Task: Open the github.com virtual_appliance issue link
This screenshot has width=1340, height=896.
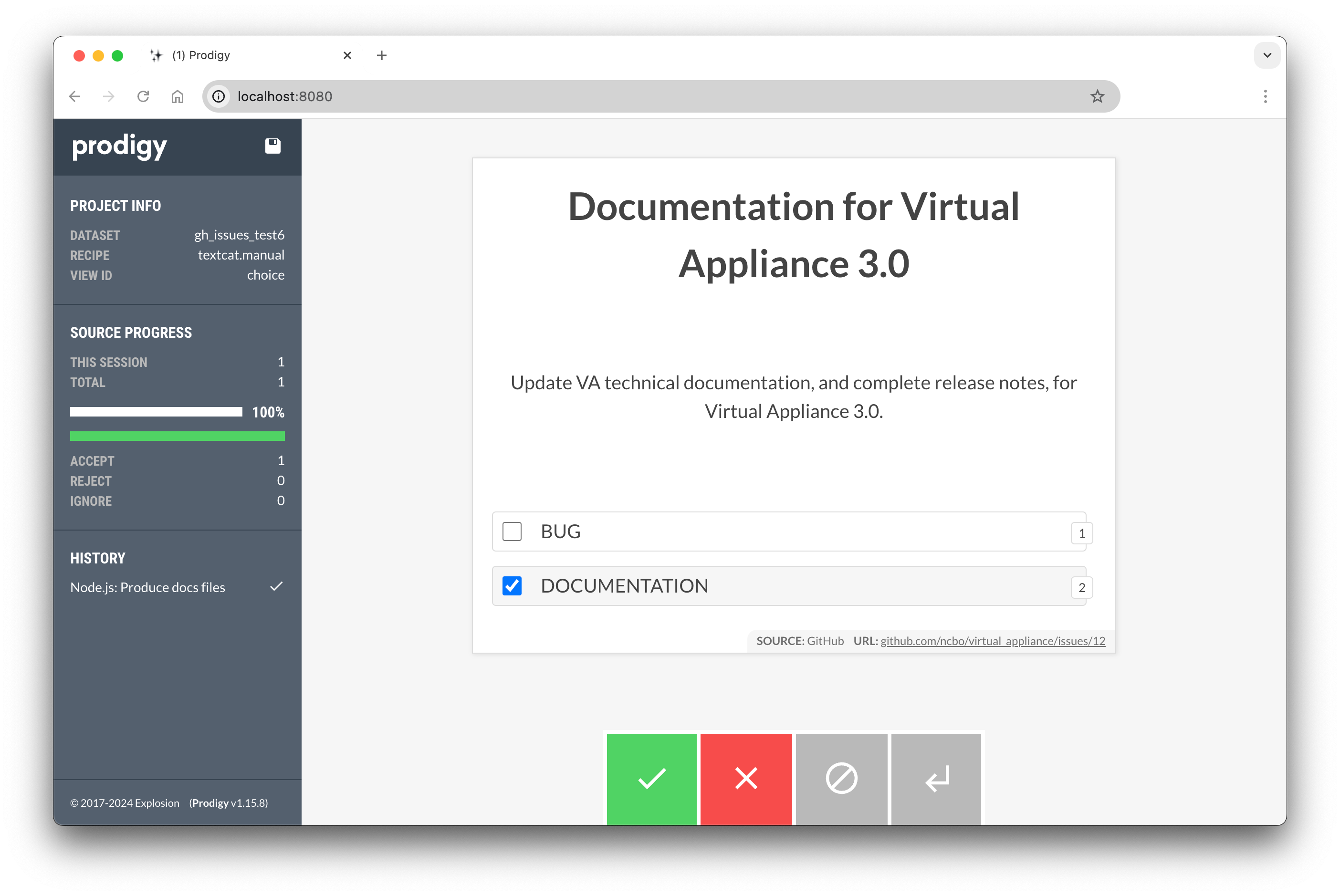Action: 992,641
